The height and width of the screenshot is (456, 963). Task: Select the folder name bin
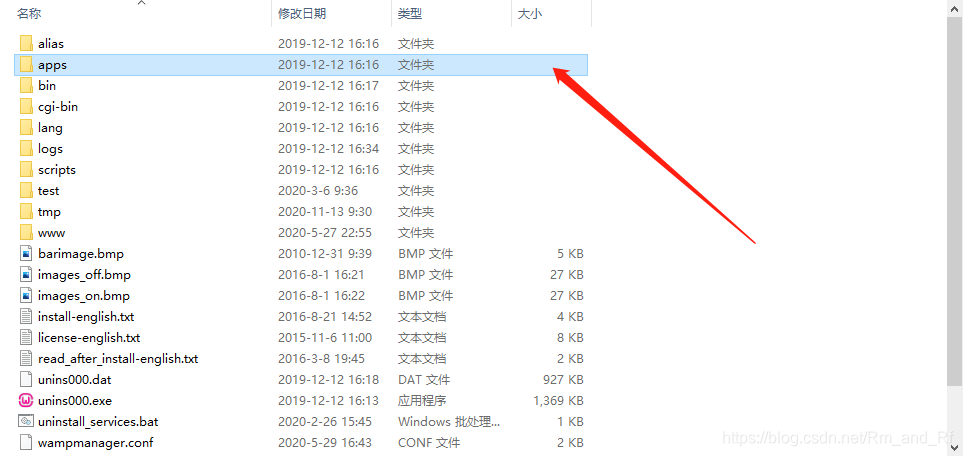[47, 85]
